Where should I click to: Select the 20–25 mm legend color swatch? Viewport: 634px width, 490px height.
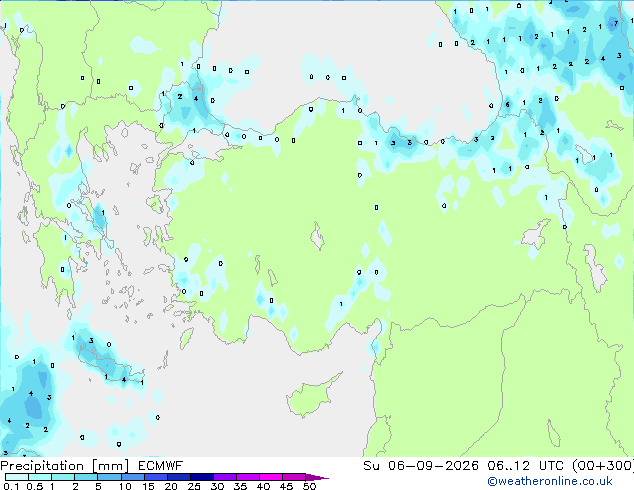click(x=178, y=477)
